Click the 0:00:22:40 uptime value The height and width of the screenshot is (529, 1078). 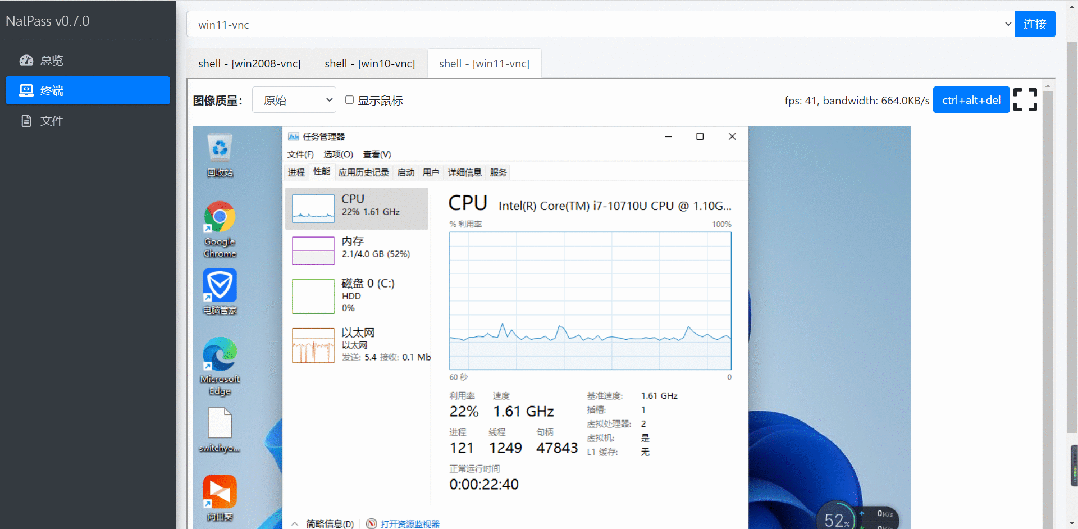pyautogui.click(x=484, y=484)
